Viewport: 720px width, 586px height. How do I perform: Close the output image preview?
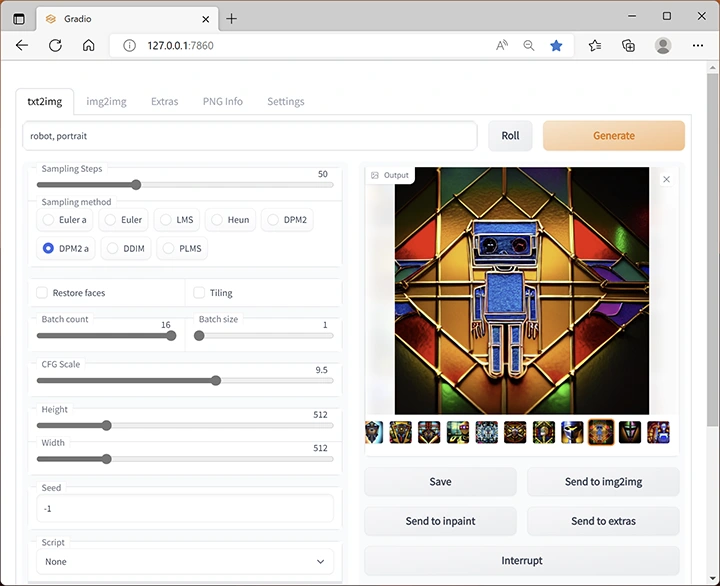tap(666, 180)
